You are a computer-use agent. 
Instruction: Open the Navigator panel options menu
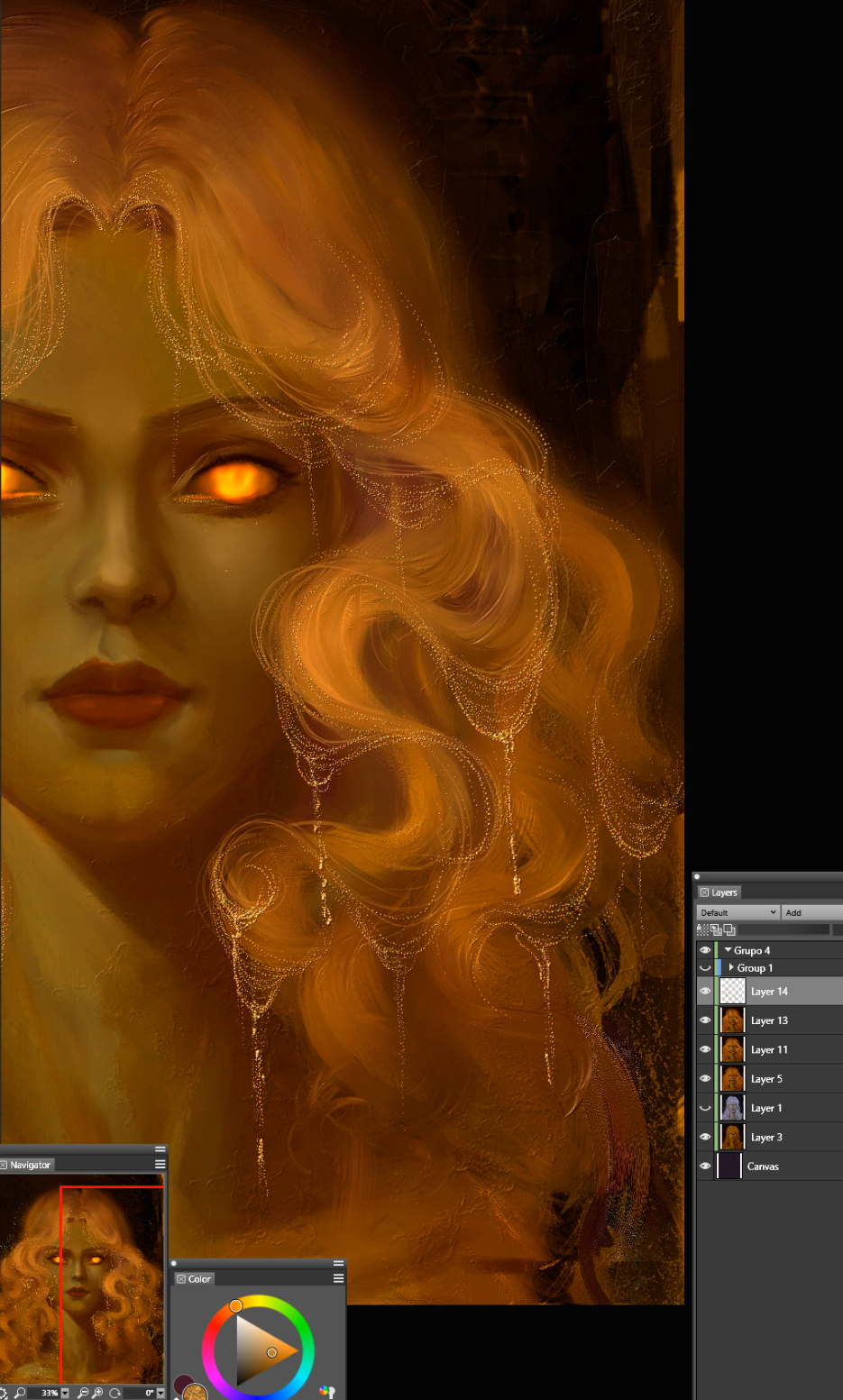(160, 1164)
